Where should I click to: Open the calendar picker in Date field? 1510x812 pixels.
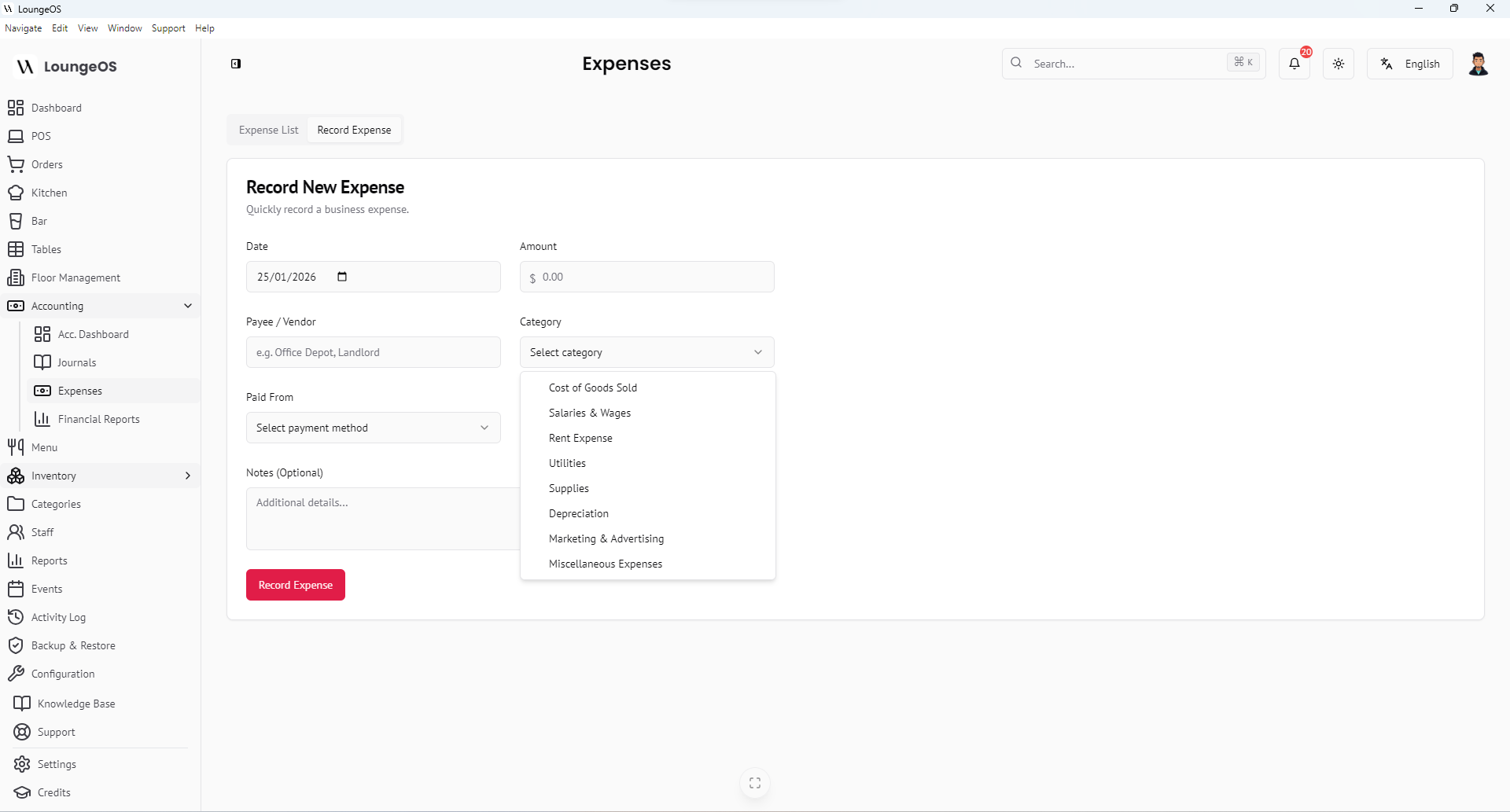(342, 277)
